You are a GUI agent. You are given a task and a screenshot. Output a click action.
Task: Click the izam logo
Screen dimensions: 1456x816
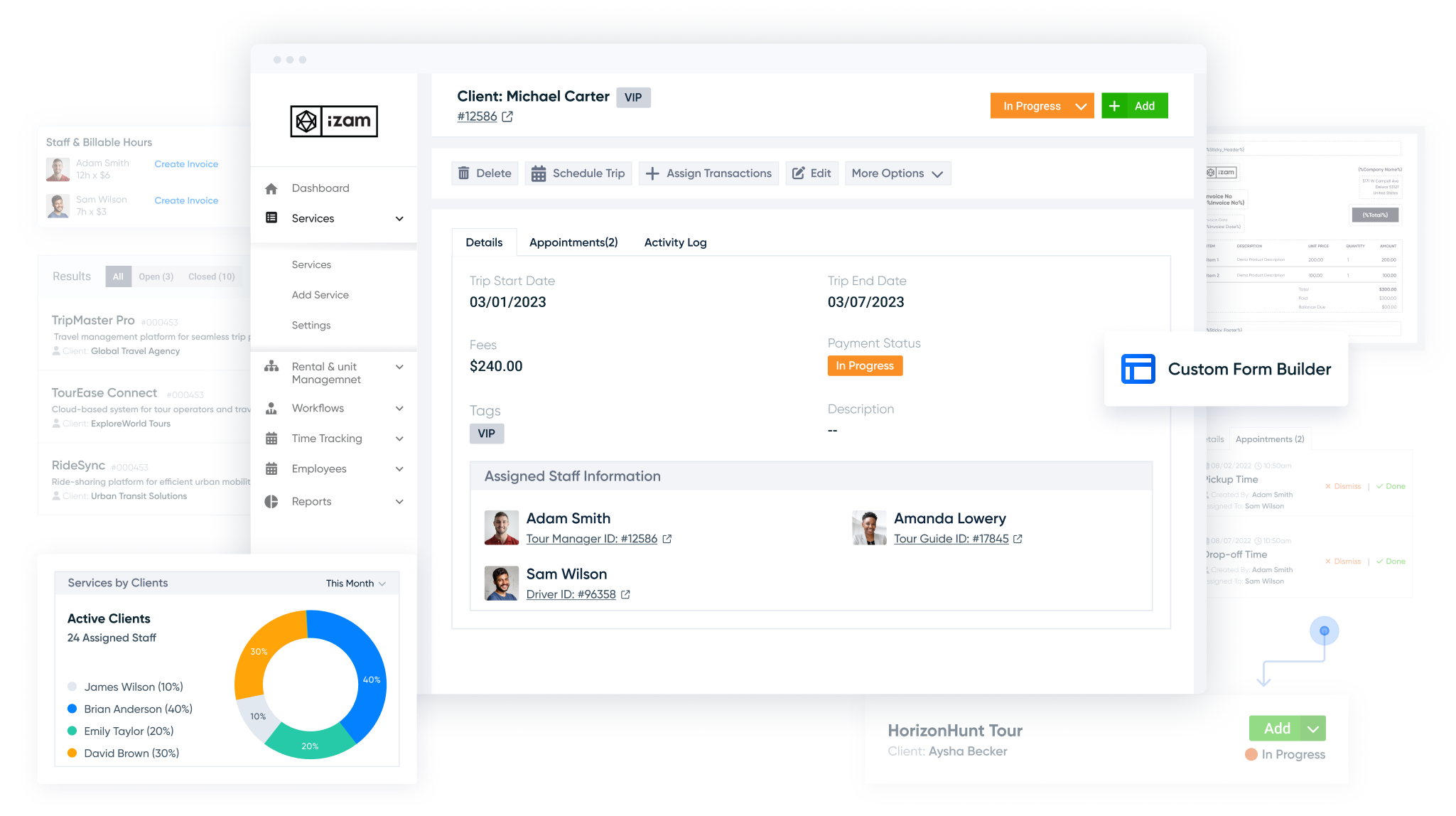(334, 121)
